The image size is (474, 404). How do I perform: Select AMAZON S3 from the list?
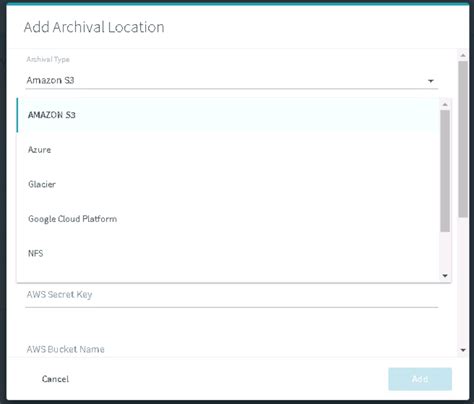228,115
